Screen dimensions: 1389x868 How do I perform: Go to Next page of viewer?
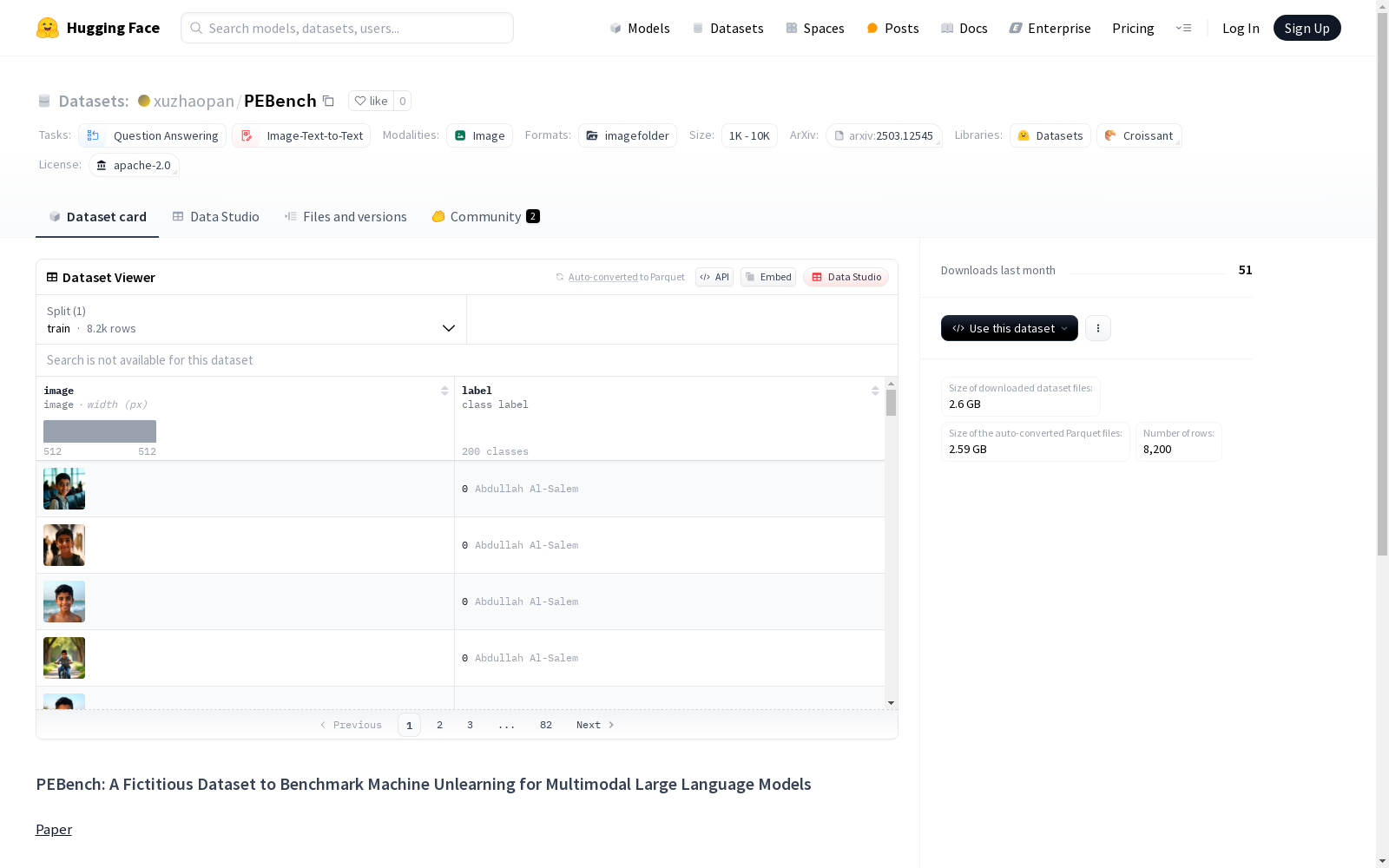click(596, 725)
